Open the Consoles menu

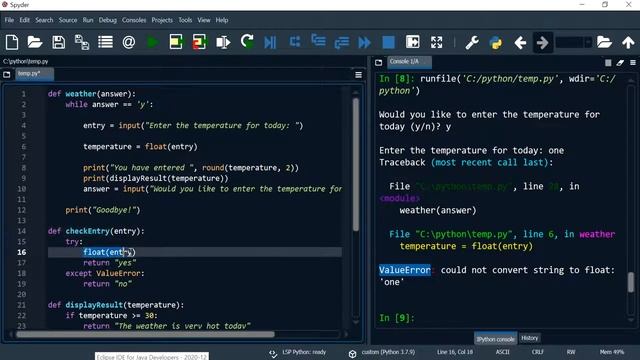[x=134, y=20]
